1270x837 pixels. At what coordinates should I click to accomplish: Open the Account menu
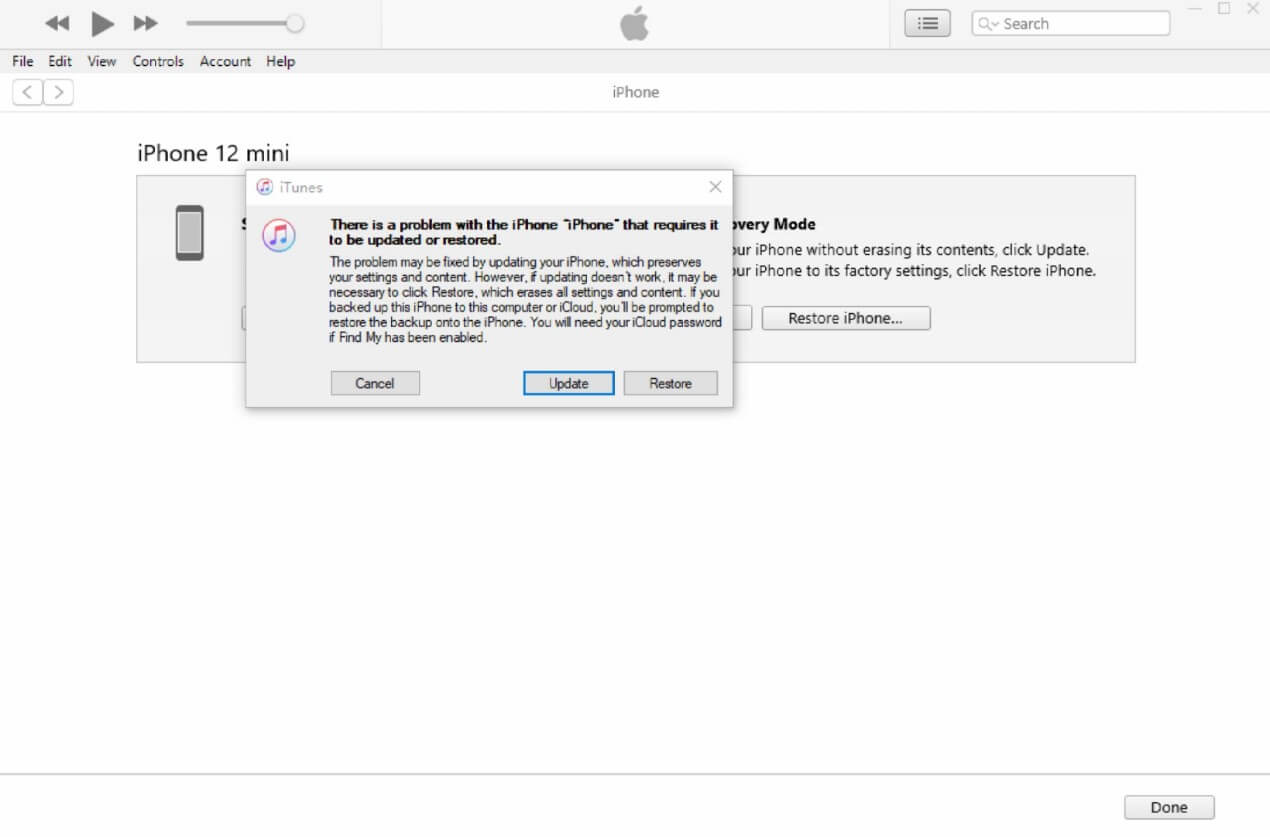(225, 61)
